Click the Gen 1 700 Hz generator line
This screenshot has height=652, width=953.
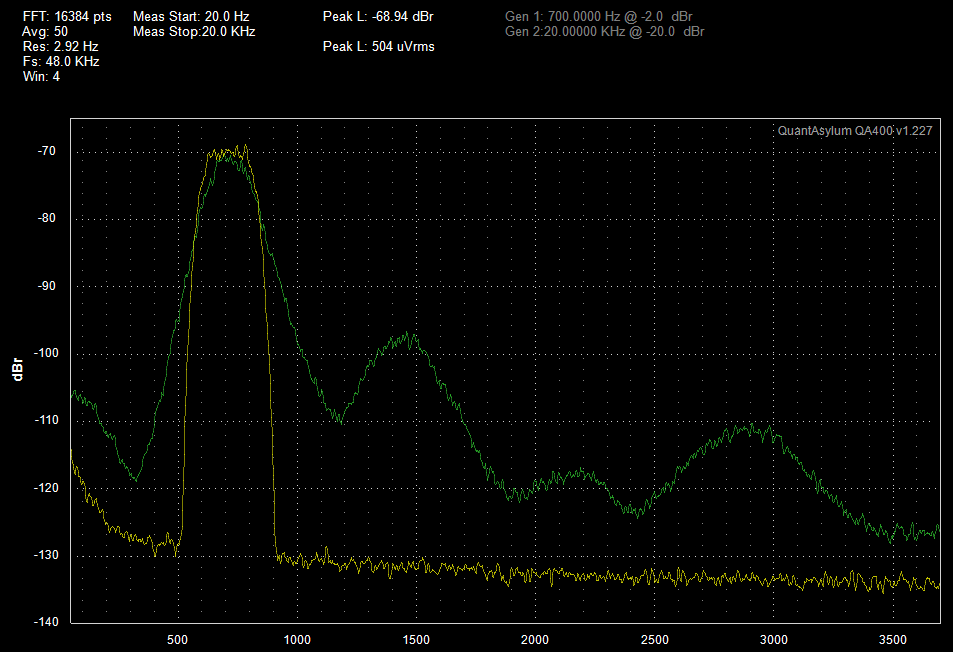coord(599,16)
